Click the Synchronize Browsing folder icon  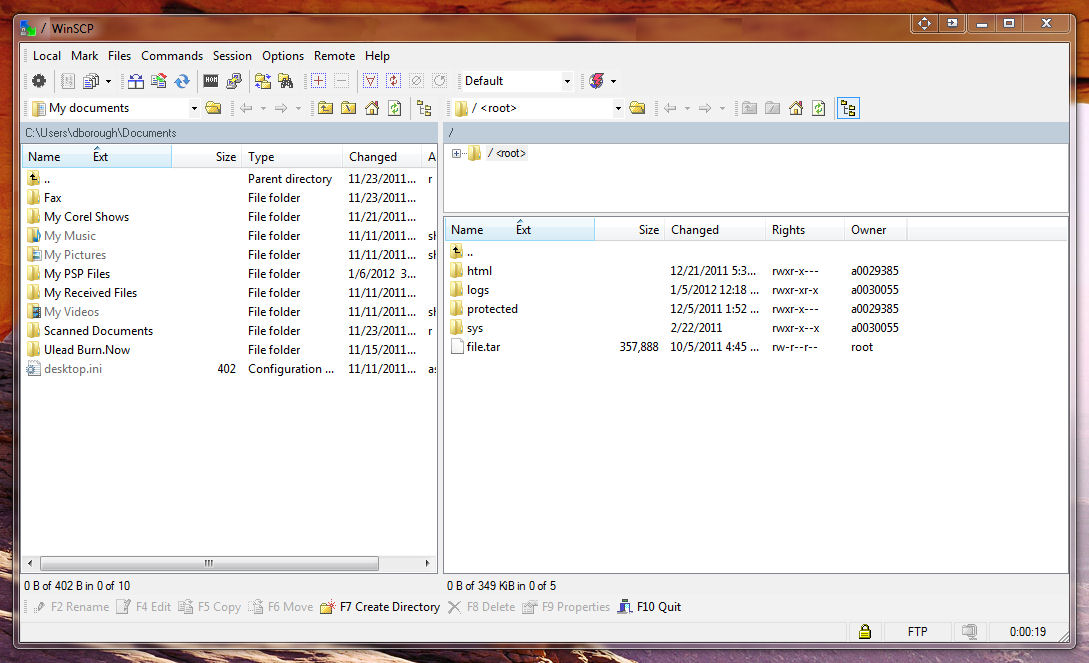(263, 81)
